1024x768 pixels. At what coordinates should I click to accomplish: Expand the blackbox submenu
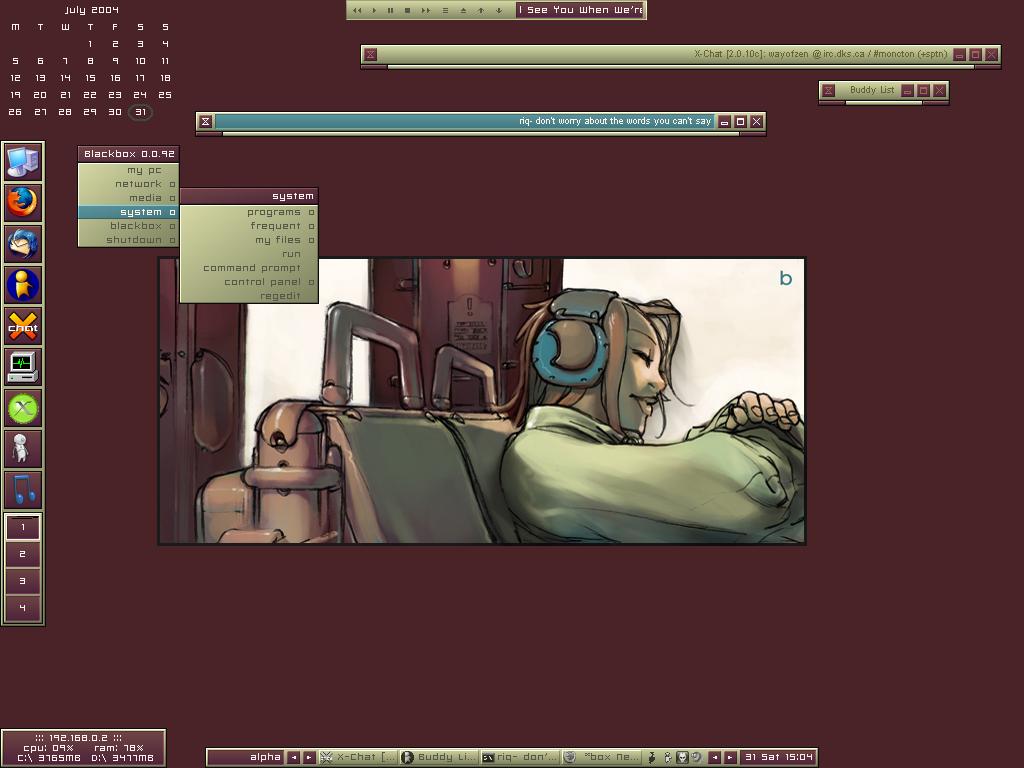(x=128, y=226)
